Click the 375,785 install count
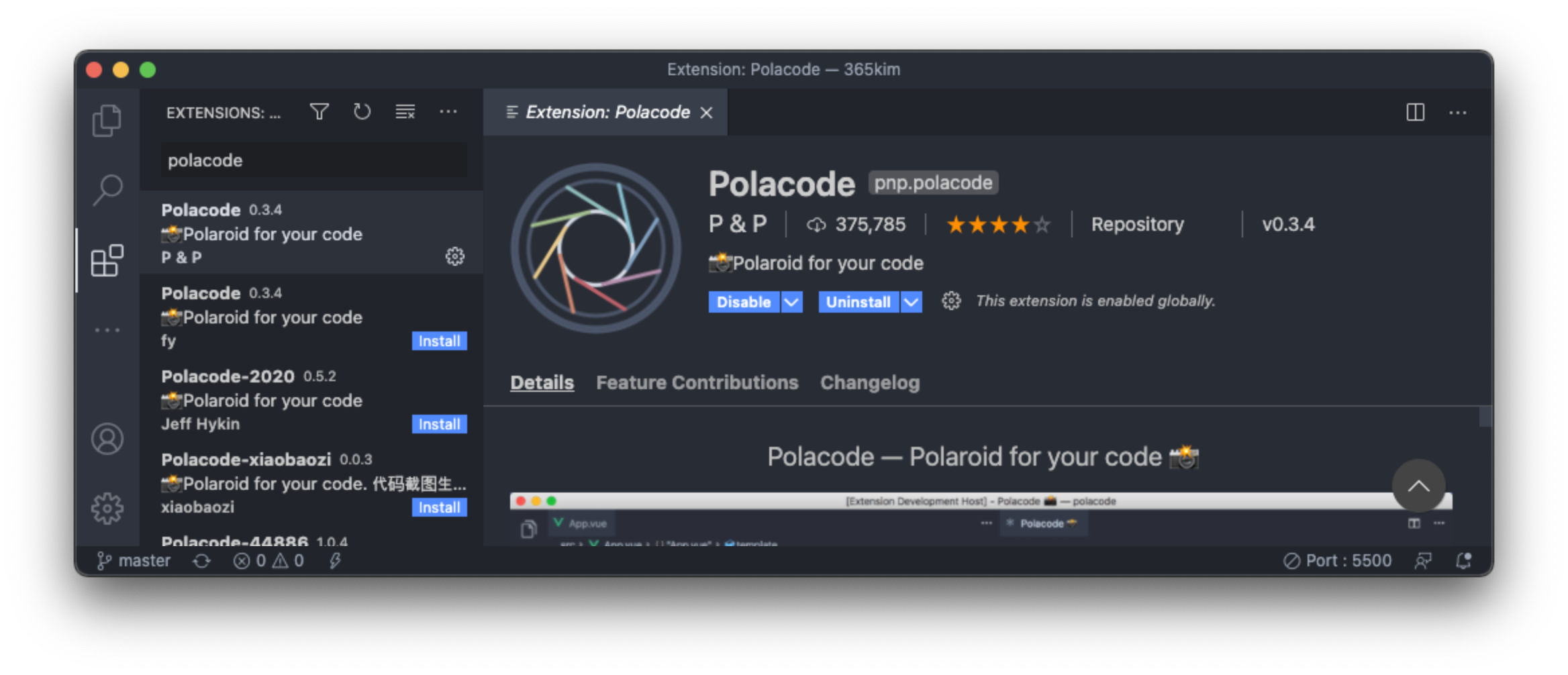 coord(856,224)
